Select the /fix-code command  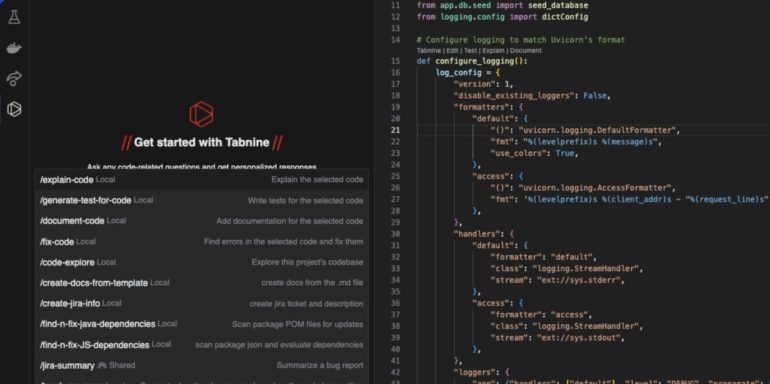coord(202,242)
